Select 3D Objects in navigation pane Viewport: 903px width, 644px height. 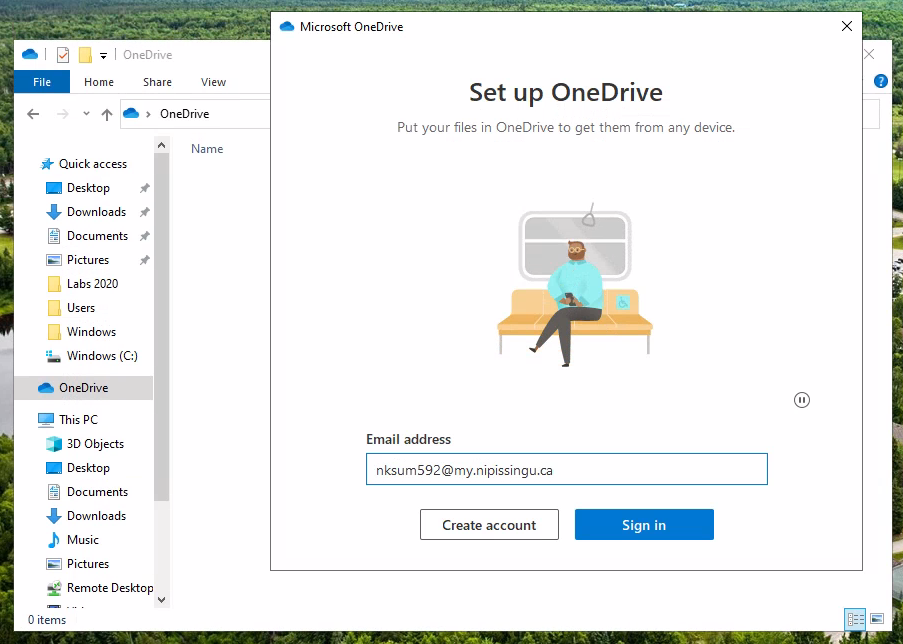tap(95, 444)
